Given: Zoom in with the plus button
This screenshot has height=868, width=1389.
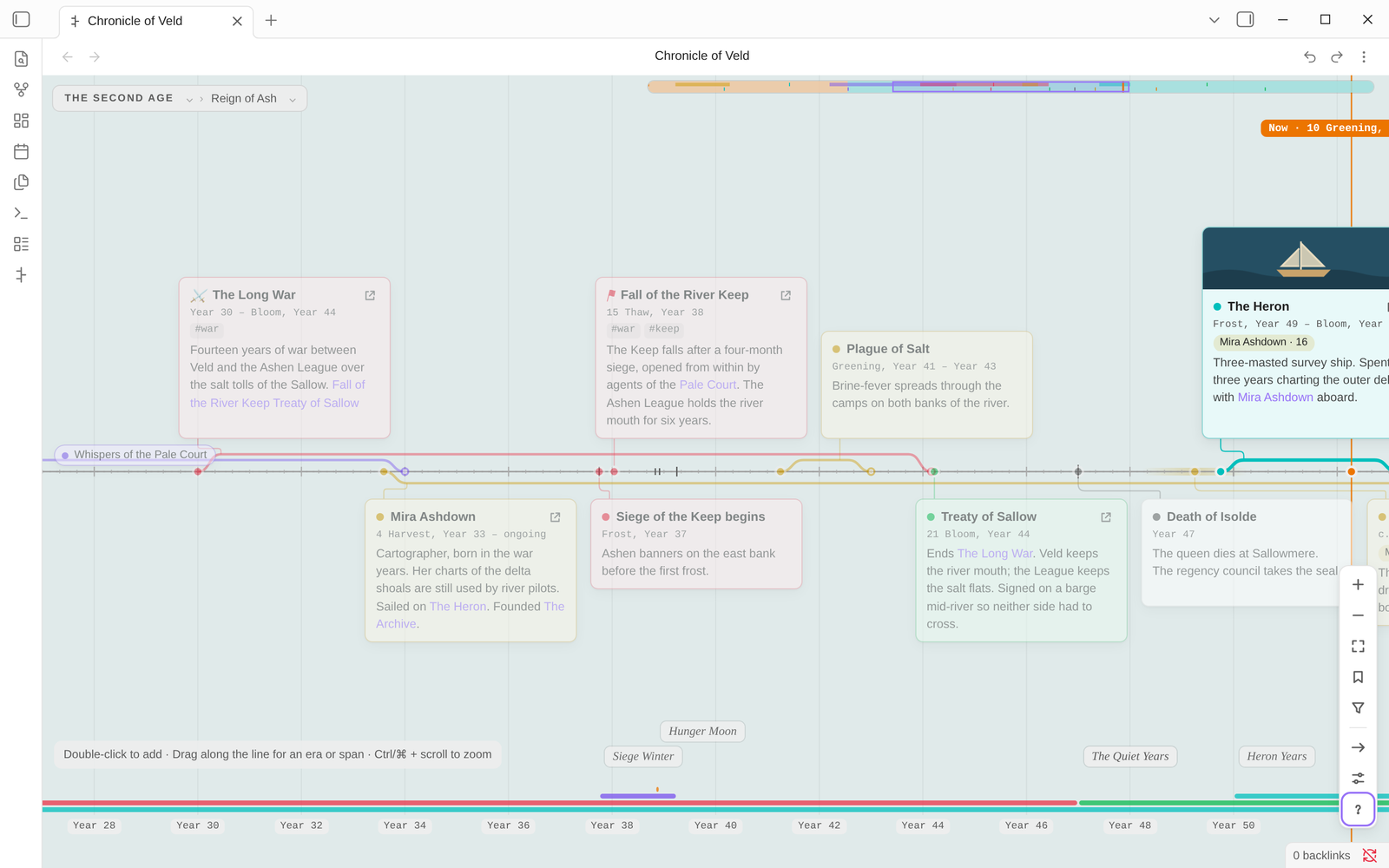Looking at the screenshot, I should click(x=1358, y=585).
